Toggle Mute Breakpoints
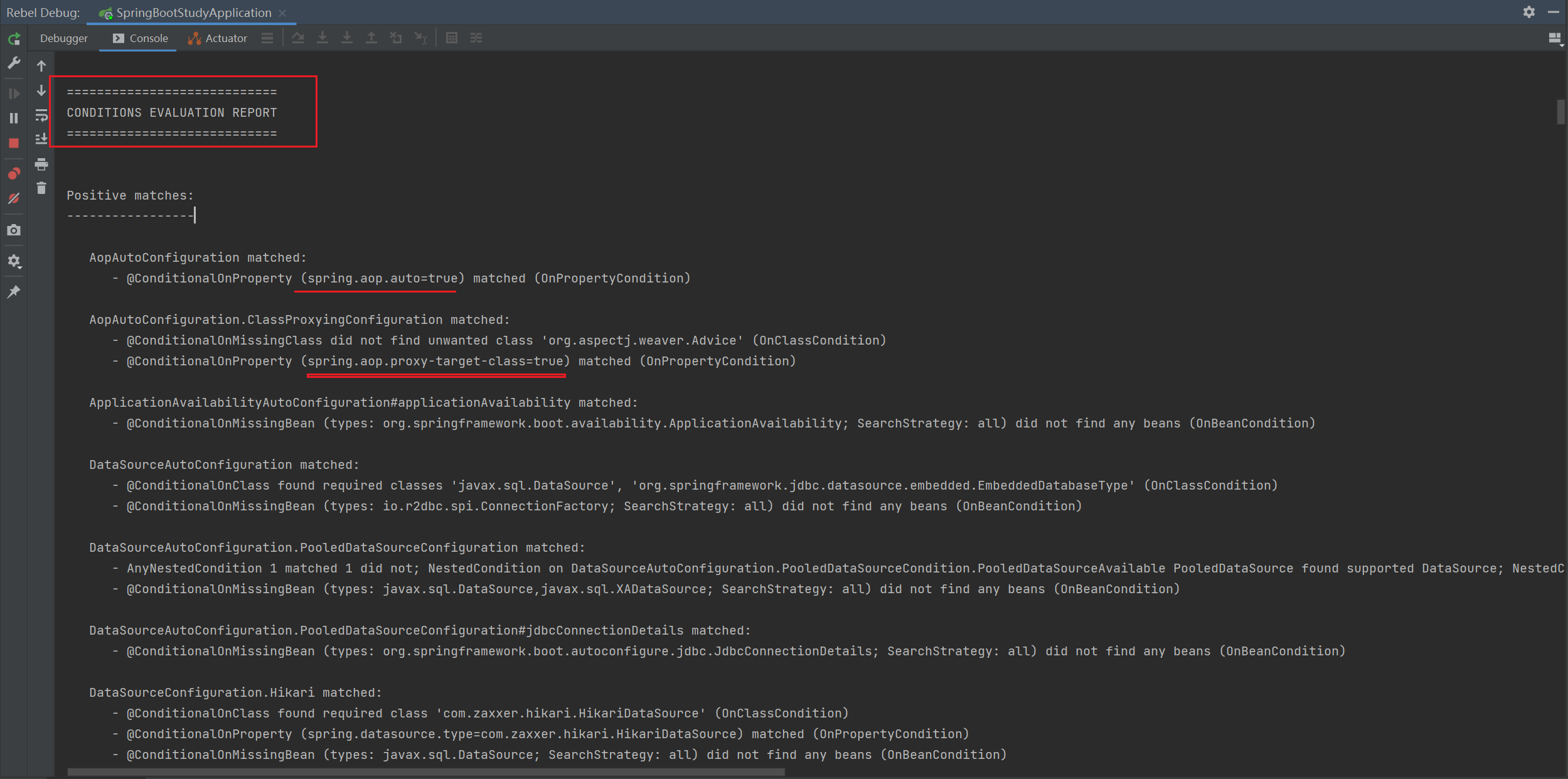 point(14,199)
